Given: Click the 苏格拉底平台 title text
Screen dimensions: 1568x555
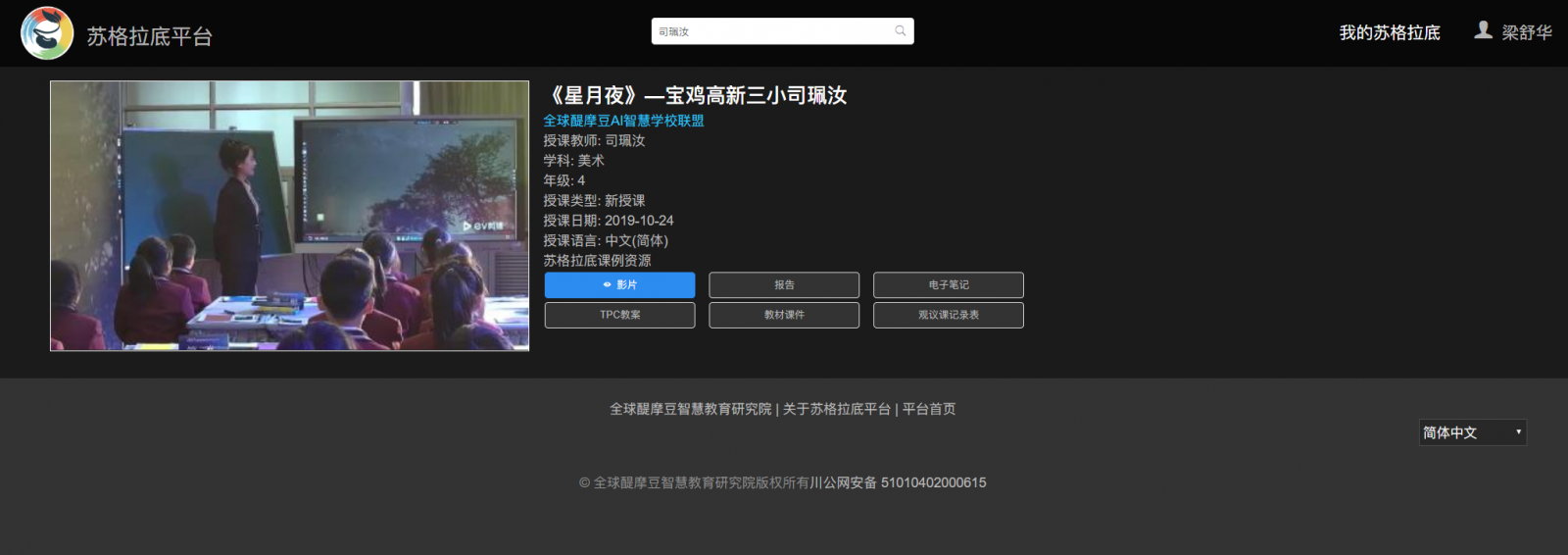Looking at the screenshot, I should (149, 36).
